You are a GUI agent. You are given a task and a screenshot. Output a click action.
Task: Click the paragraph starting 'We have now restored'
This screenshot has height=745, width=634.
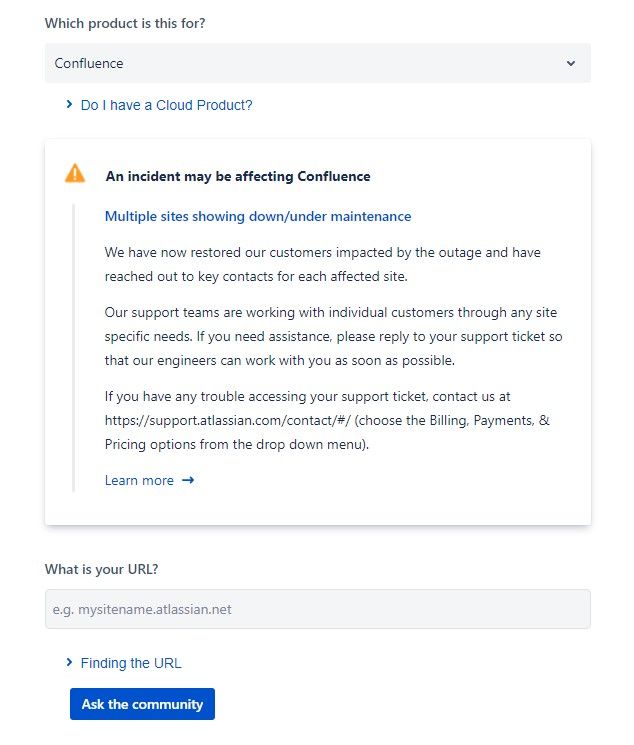click(323, 264)
